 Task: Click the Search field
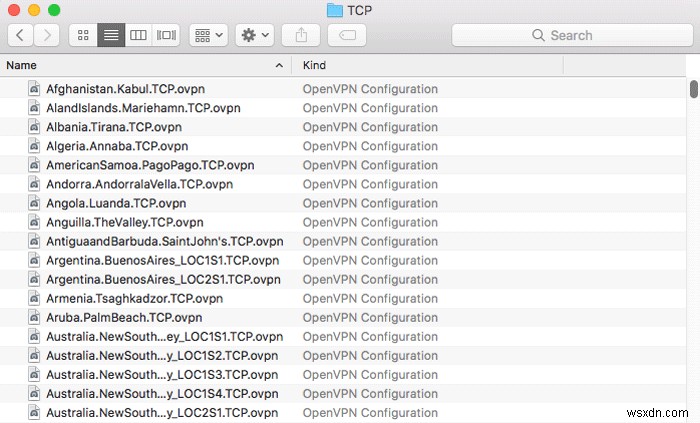[x=572, y=35]
